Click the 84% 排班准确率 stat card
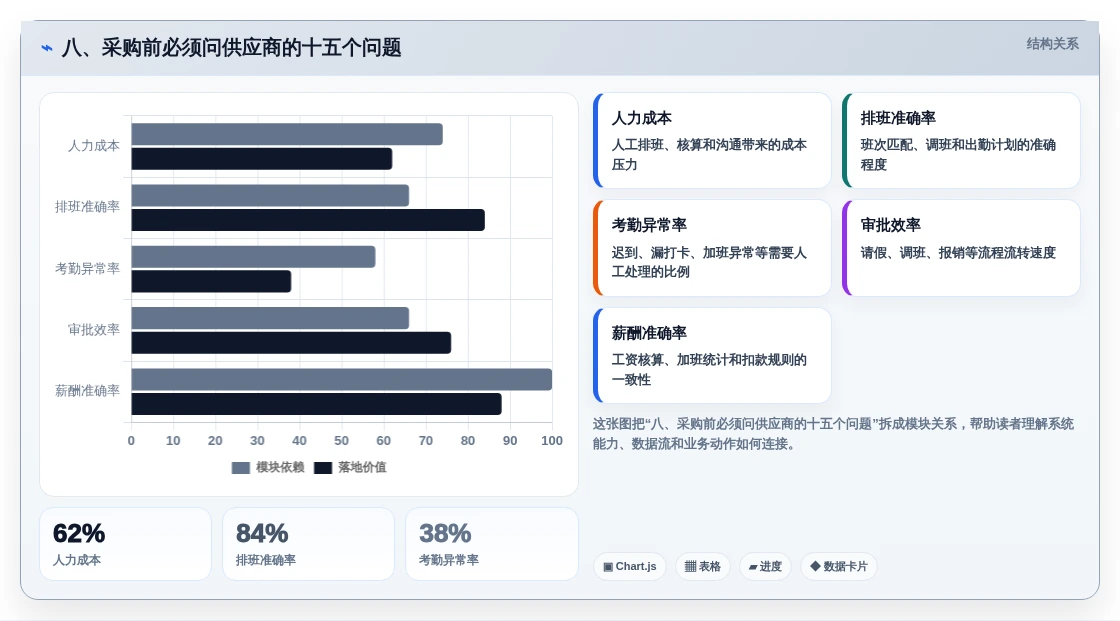The width and height of the screenshot is (1120, 621). click(309, 544)
